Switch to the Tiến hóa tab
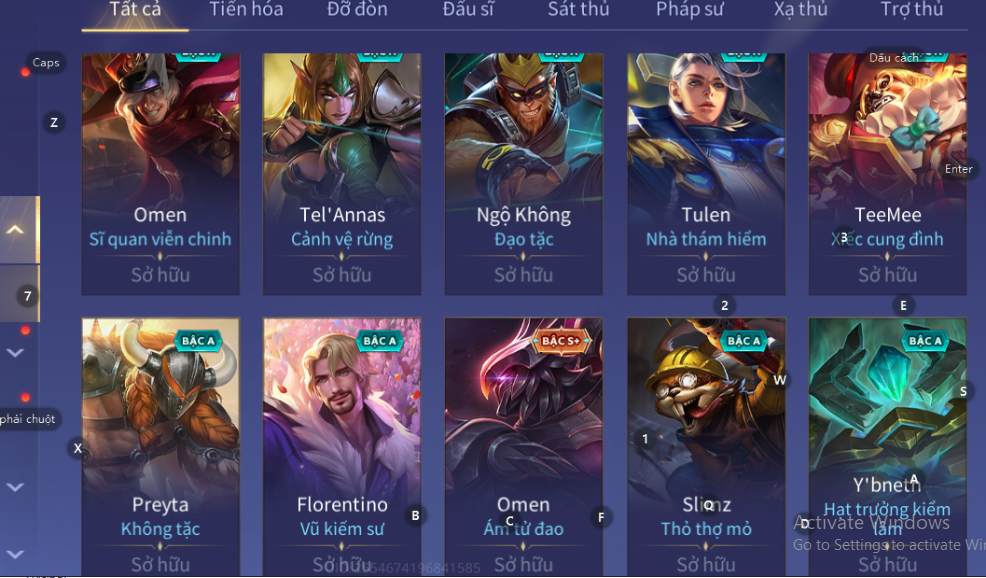Screen dimensions: 986x578 [246, 9]
